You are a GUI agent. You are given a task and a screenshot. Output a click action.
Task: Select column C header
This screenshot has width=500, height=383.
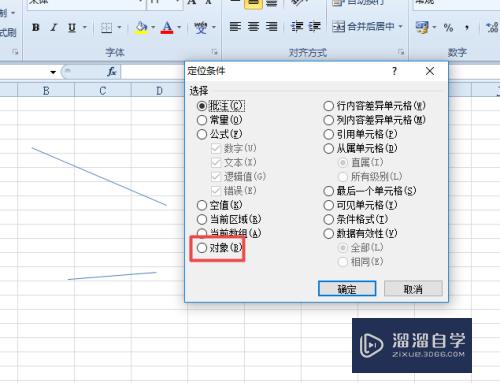[103, 91]
